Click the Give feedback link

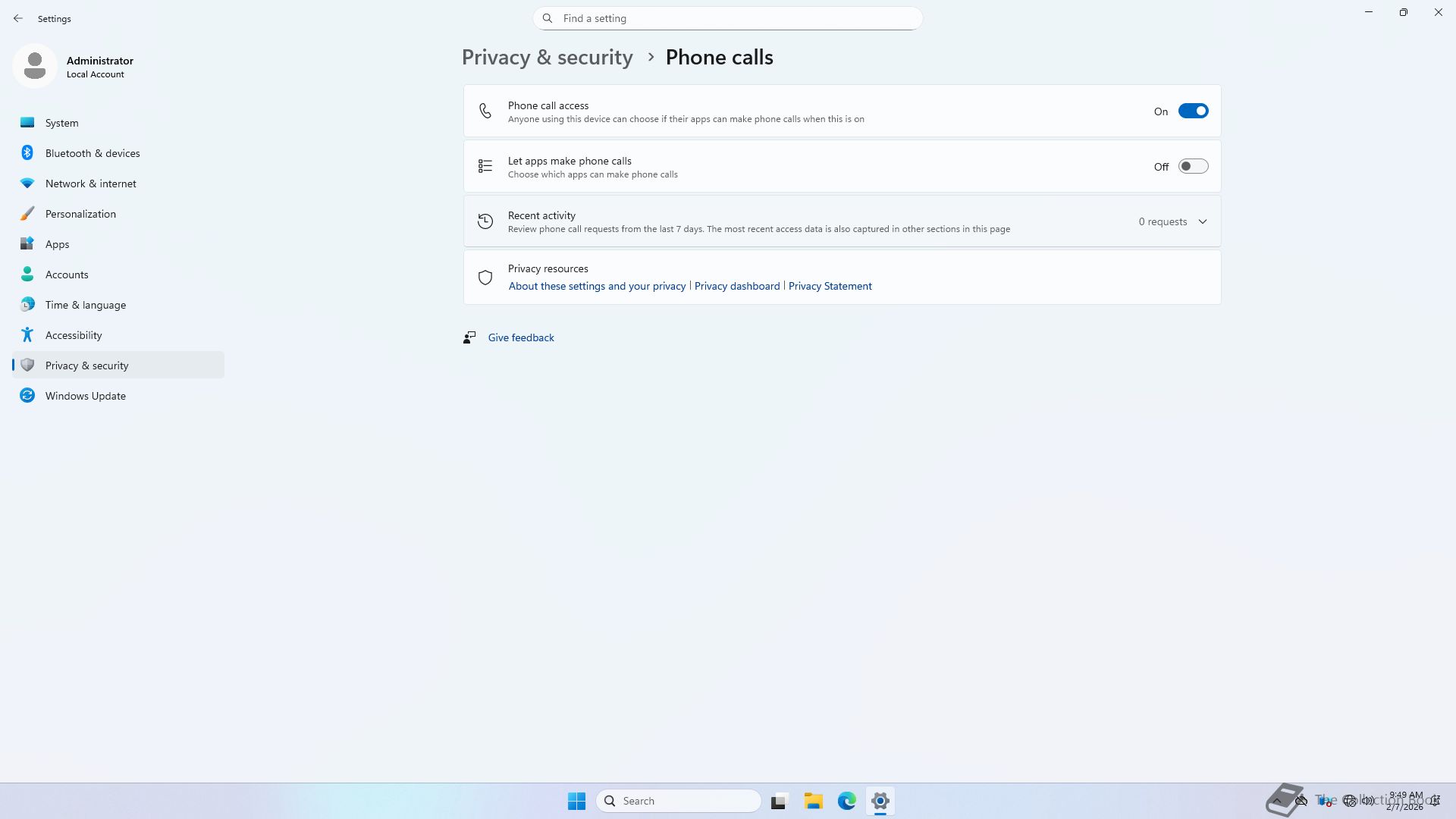pos(521,338)
